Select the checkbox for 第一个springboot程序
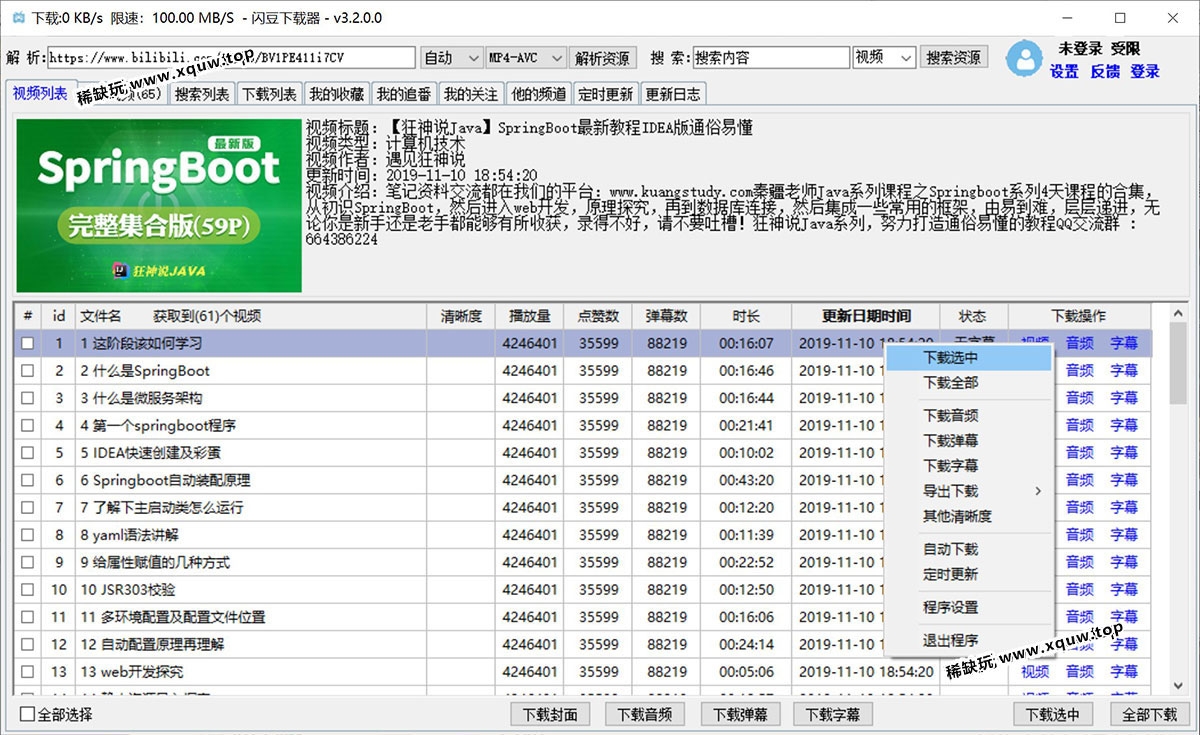 point(28,426)
